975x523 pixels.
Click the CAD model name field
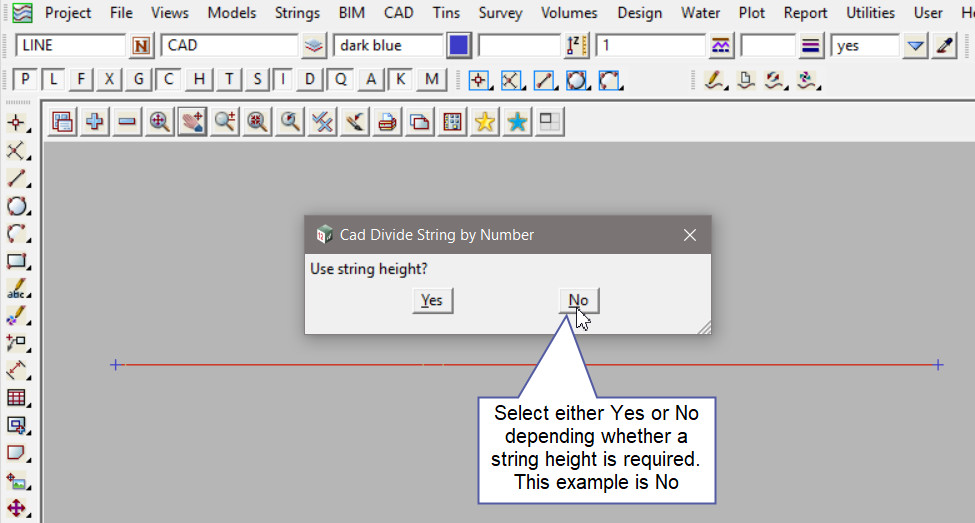(229, 46)
